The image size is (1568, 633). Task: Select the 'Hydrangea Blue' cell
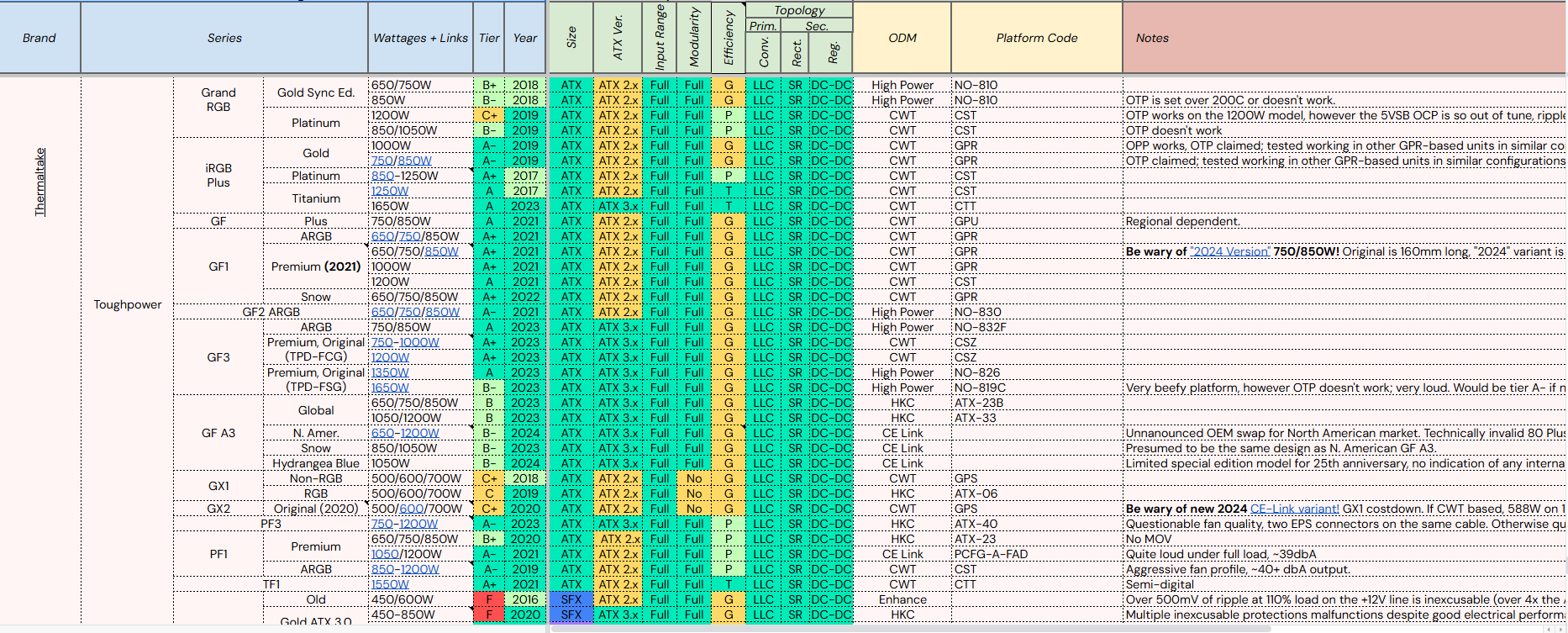tap(316, 463)
